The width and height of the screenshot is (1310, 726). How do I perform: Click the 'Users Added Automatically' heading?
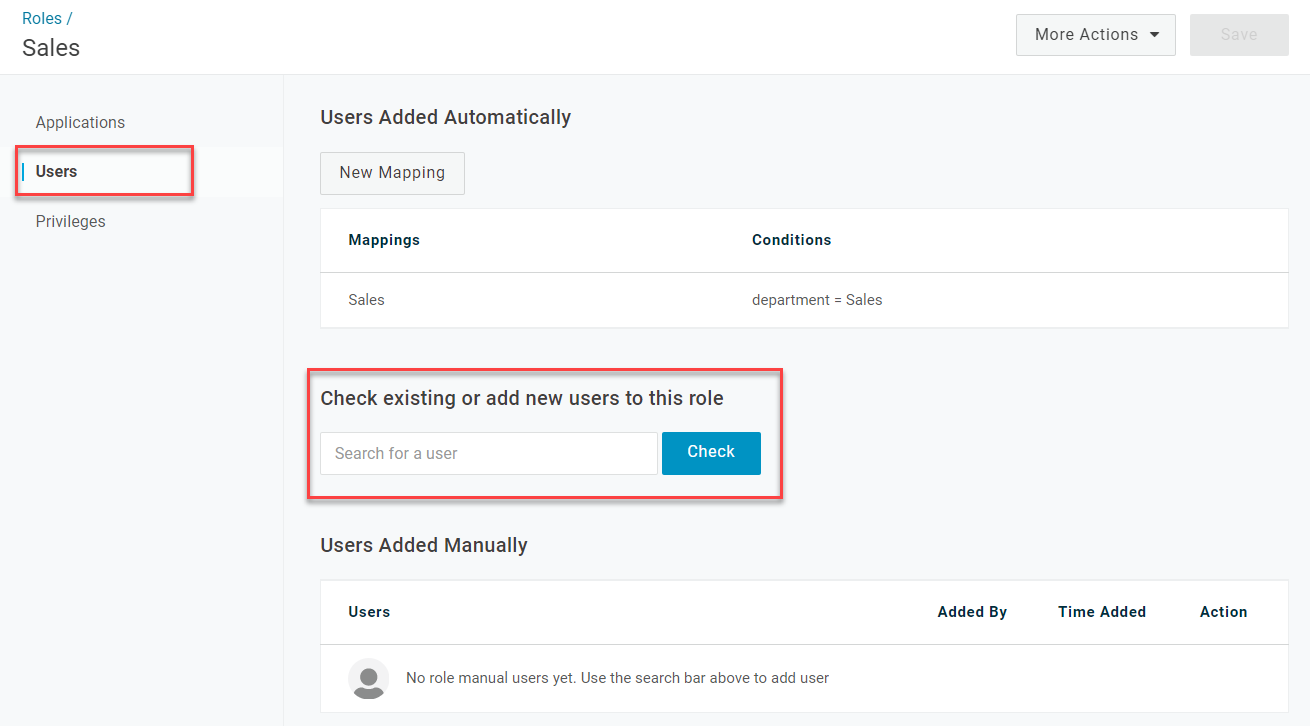445,118
